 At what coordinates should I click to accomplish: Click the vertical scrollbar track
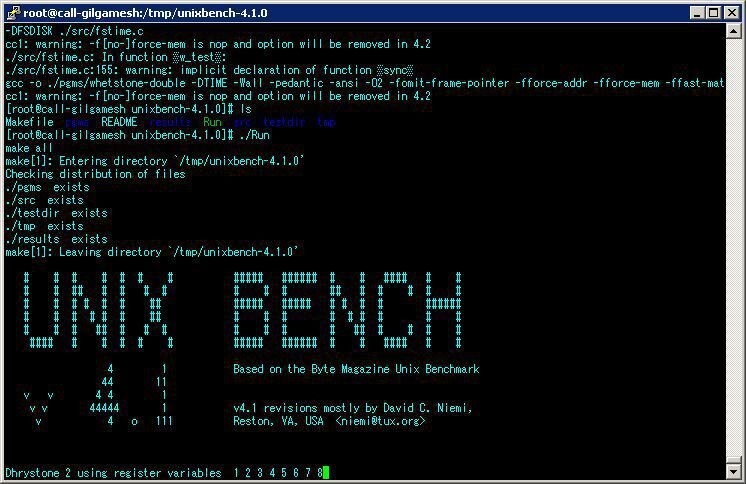[733, 247]
